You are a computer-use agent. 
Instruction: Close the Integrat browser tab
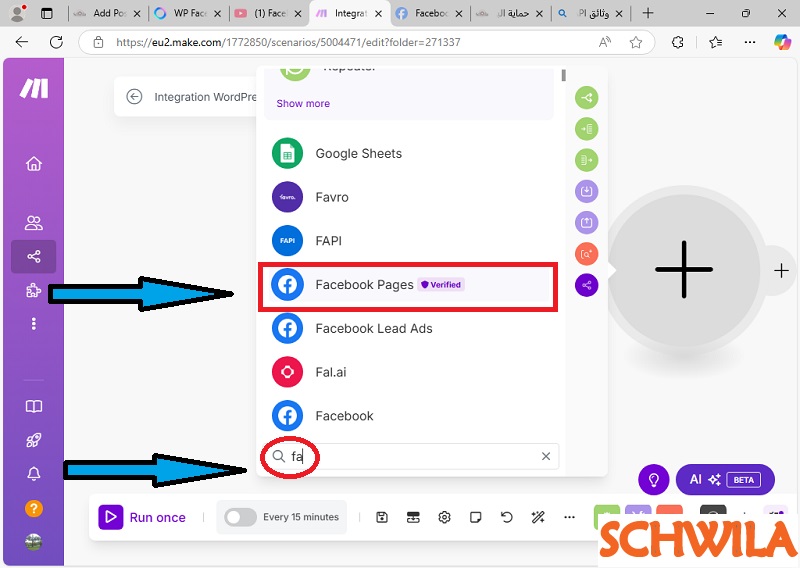click(379, 14)
